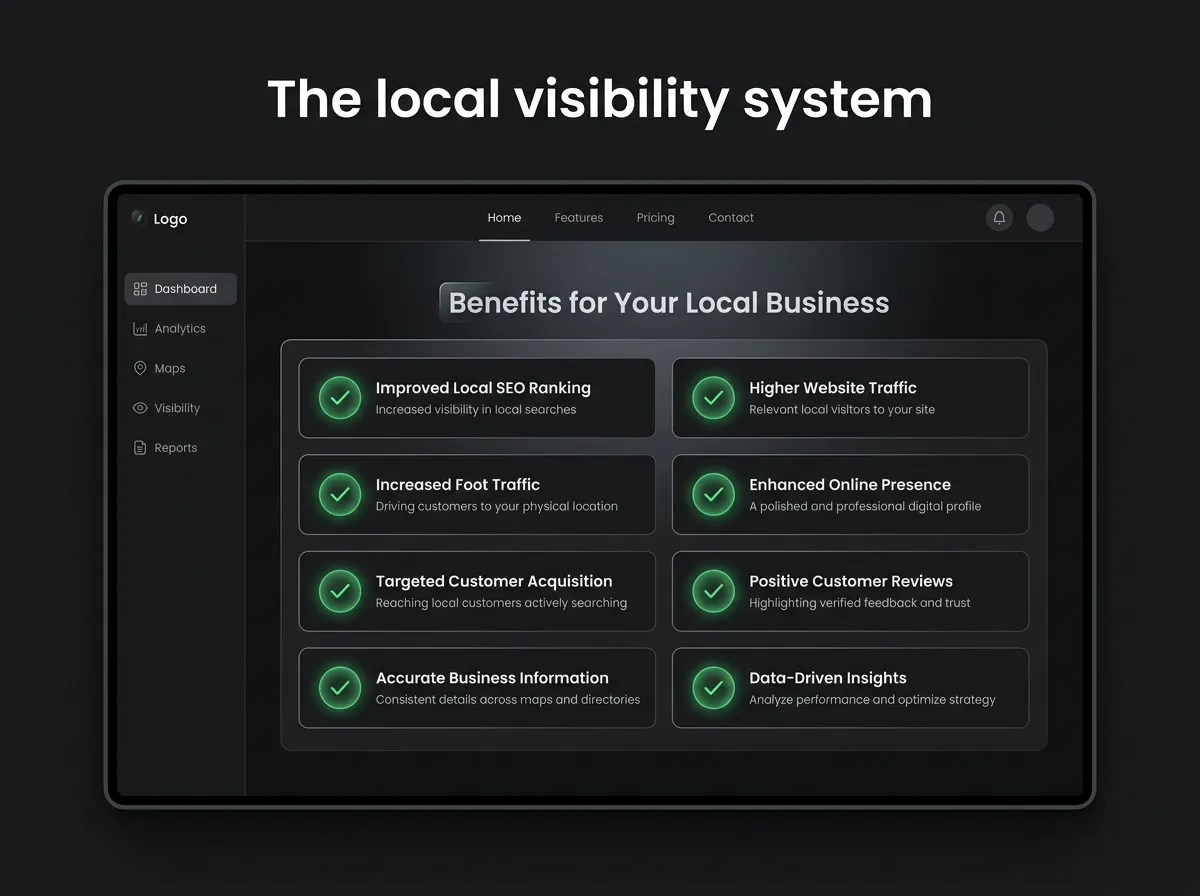Click the checkmark beside Positive Customer Reviews
Viewport: 1200px width, 896px height.
713,591
